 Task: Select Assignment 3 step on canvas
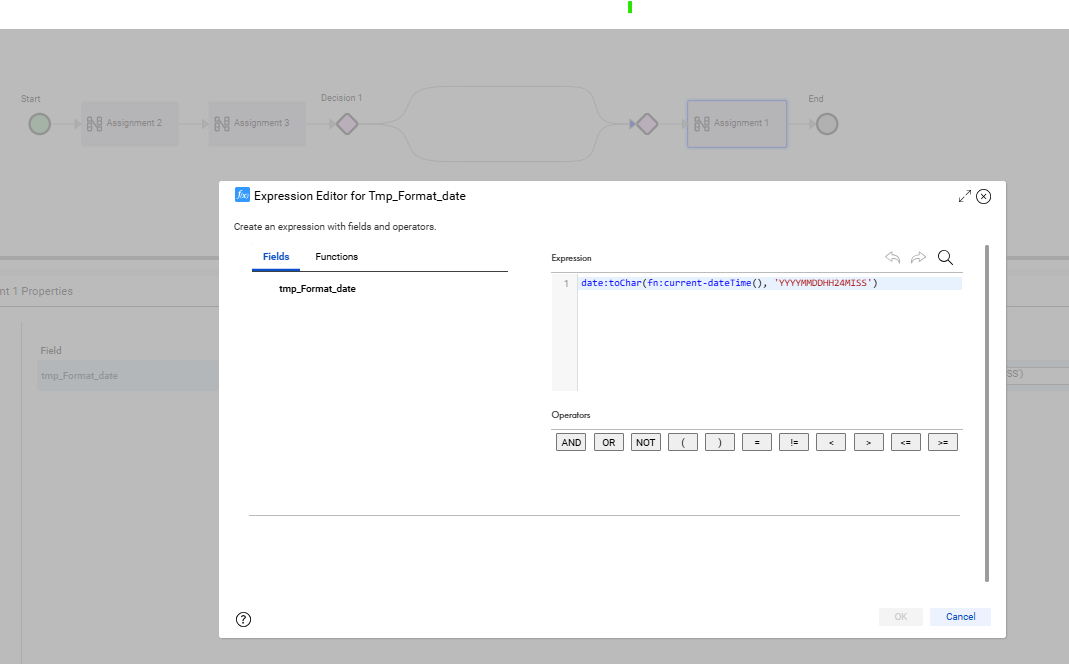tap(257, 123)
